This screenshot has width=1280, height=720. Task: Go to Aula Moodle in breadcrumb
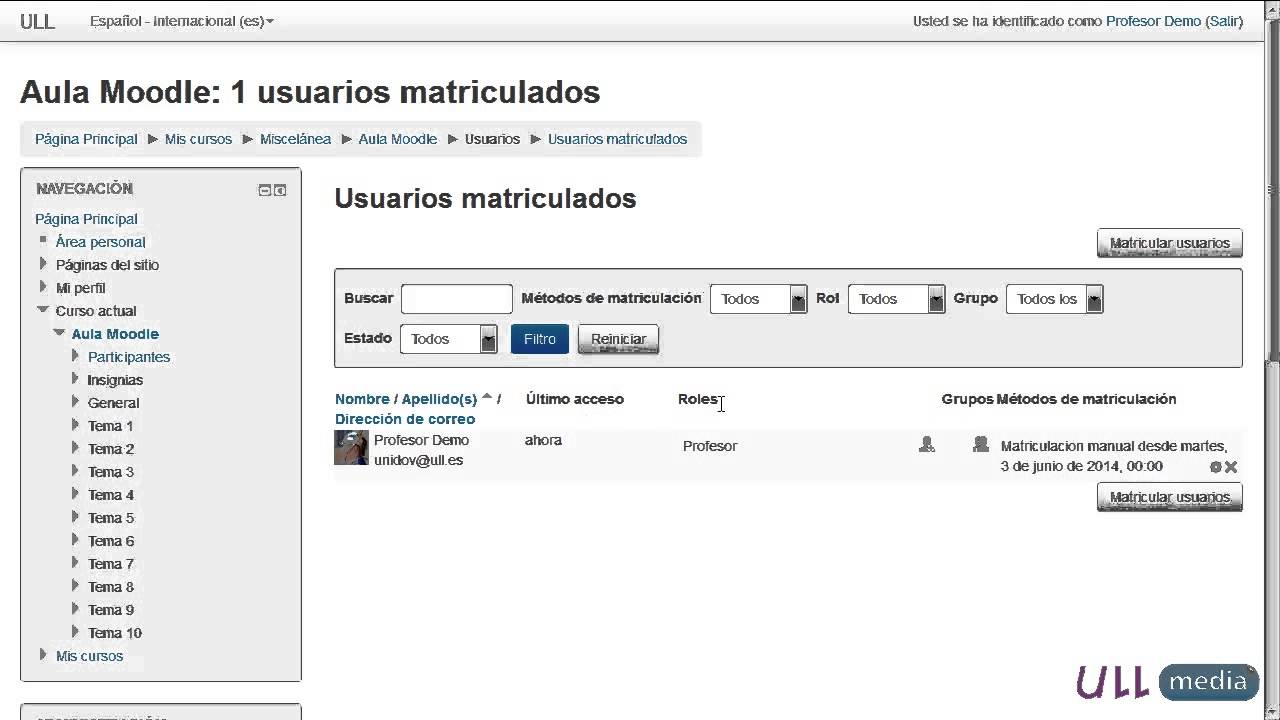398,139
